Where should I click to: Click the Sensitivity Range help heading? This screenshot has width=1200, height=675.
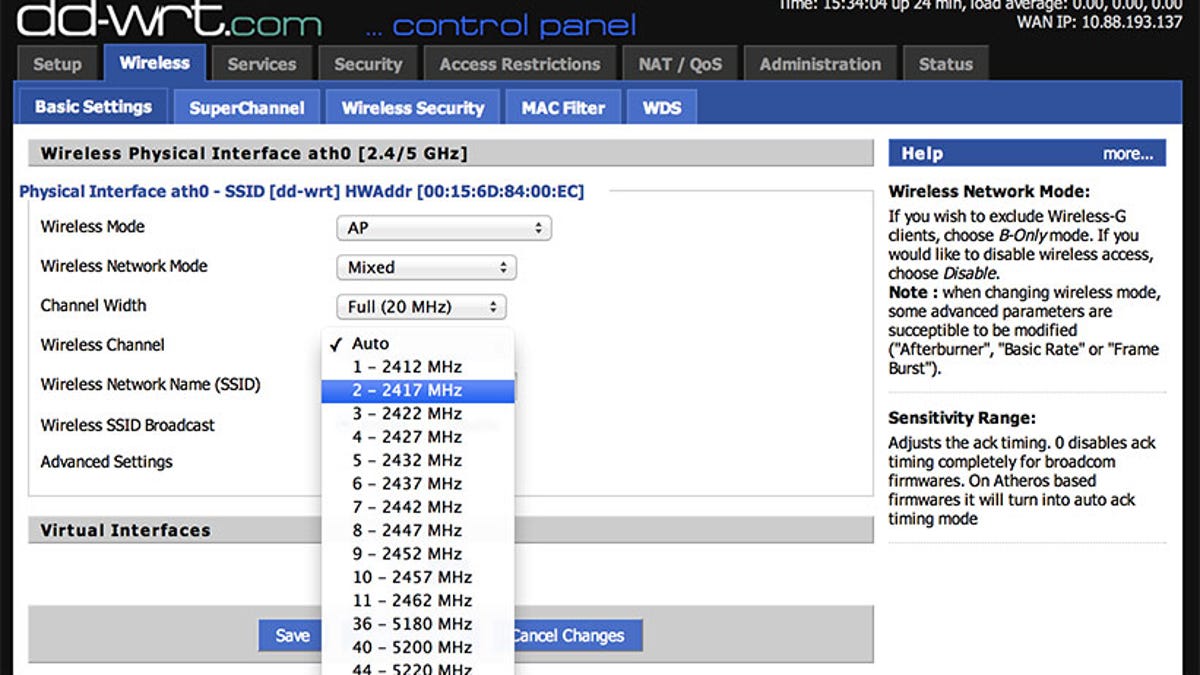point(962,419)
